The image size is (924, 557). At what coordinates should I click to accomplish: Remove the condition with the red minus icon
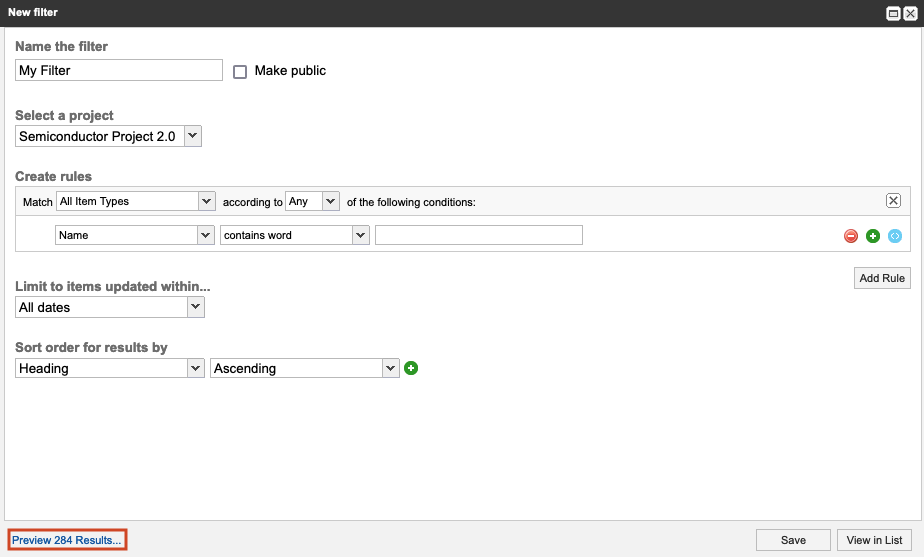pyautogui.click(x=851, y=236)
